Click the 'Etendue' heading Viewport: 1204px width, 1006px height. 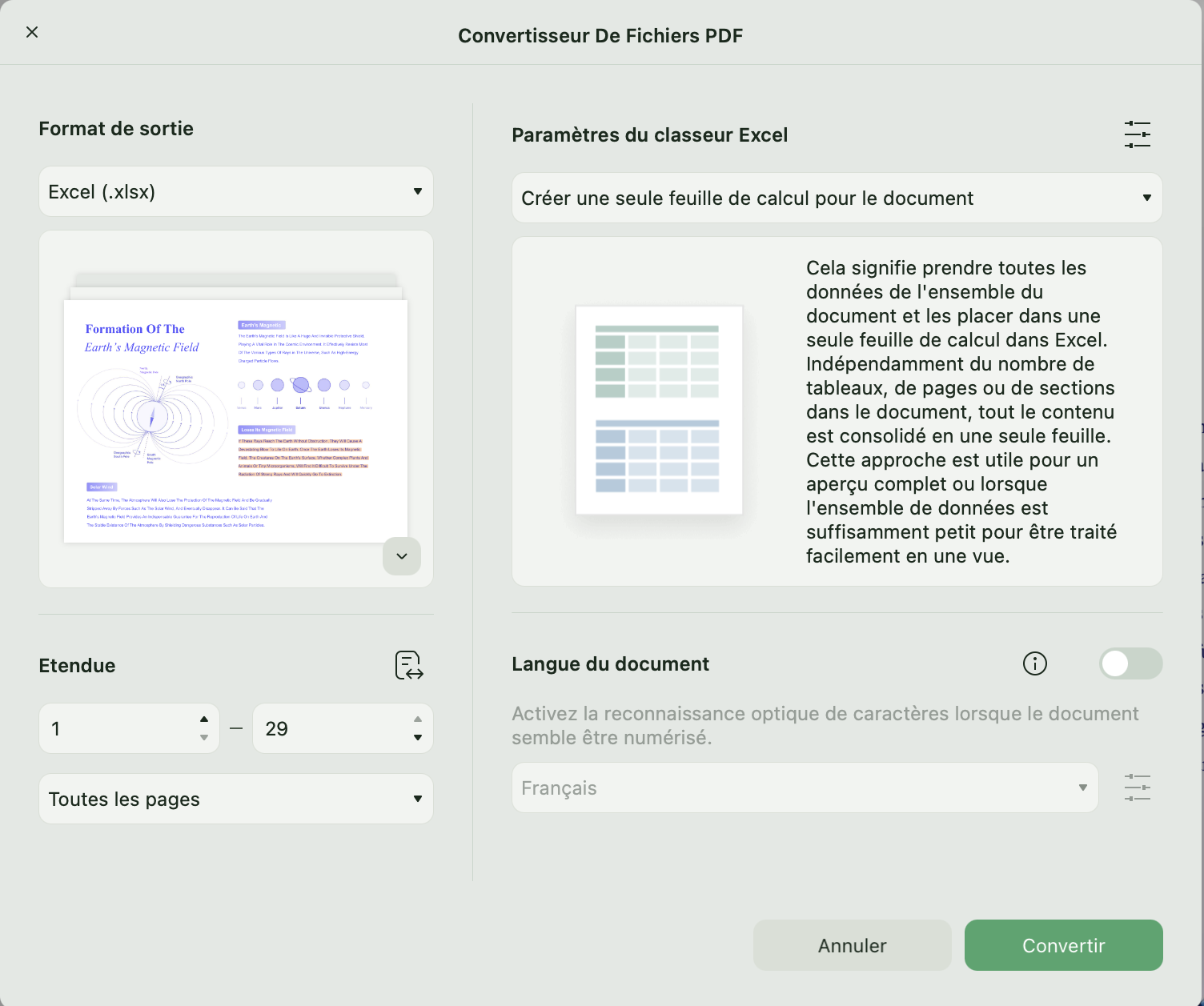click(77, 666)
